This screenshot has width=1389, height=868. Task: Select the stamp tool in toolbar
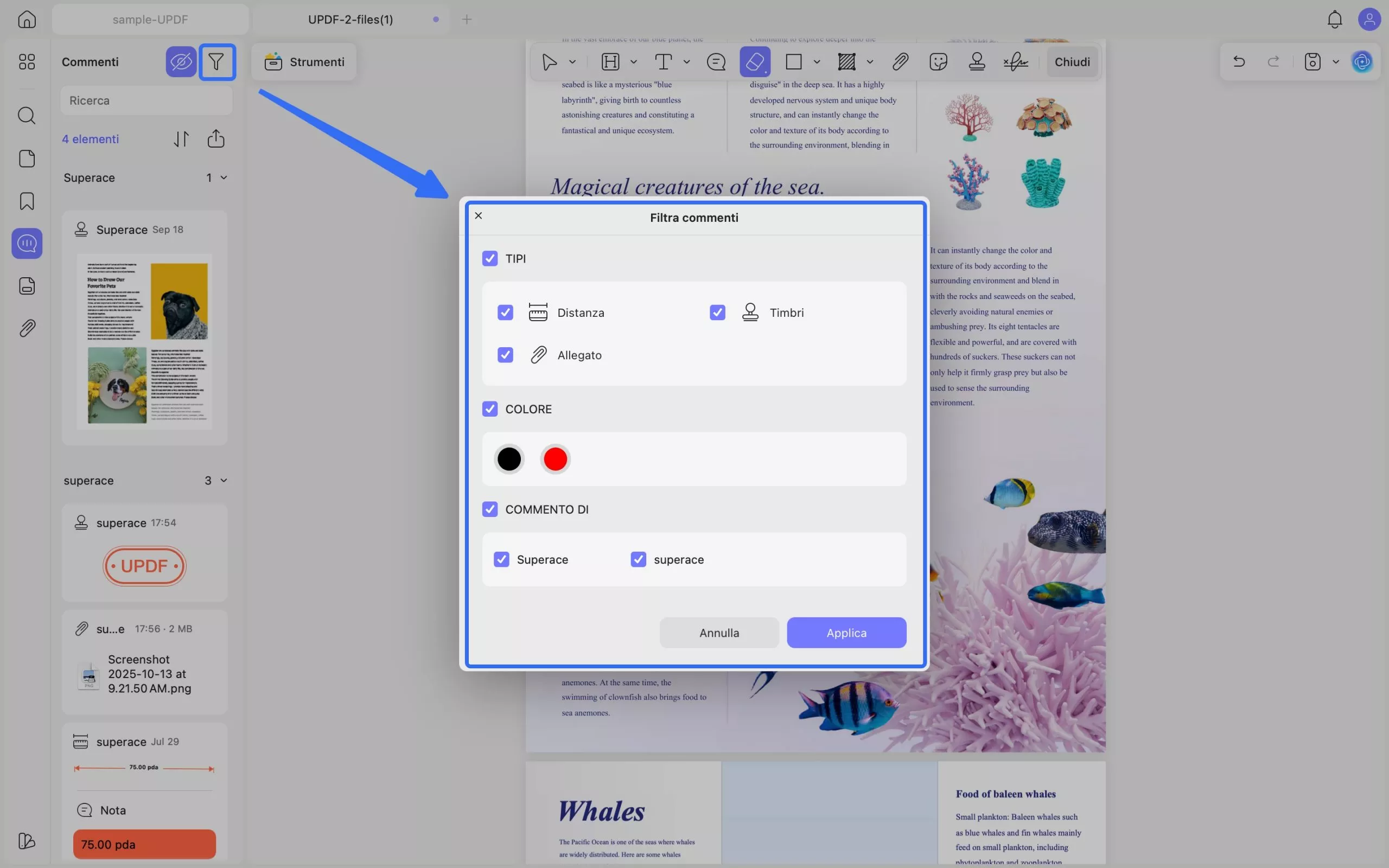(x=976, y=61)
